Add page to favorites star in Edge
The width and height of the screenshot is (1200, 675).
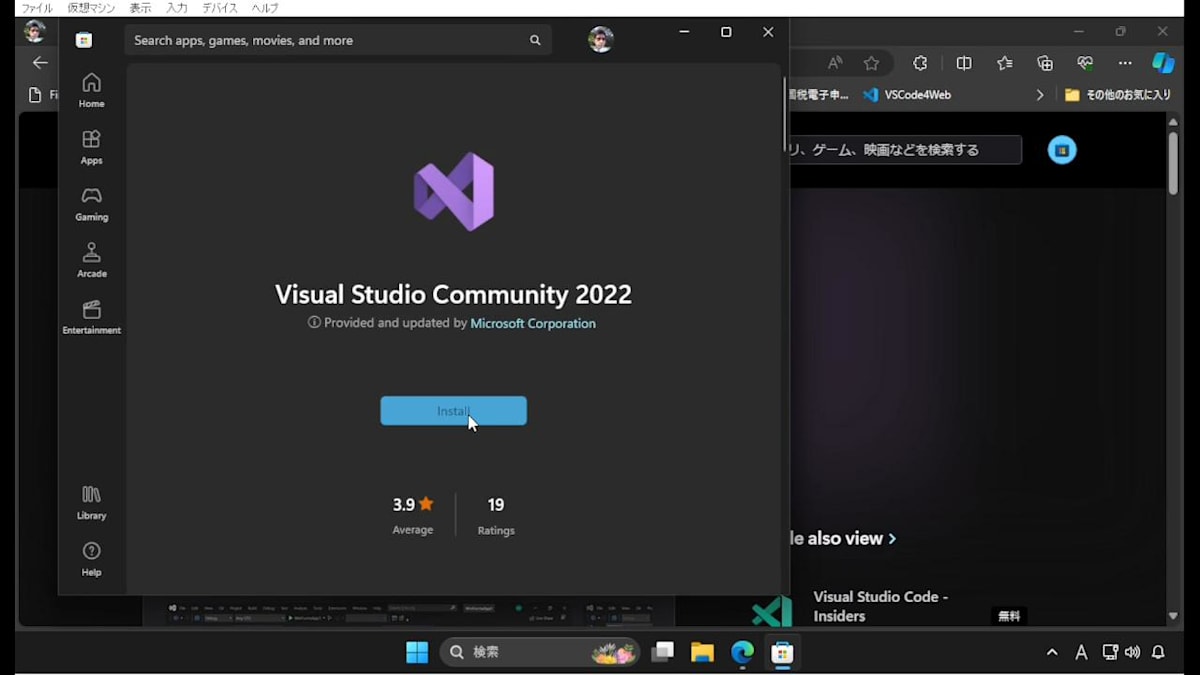tap(871, 63)
